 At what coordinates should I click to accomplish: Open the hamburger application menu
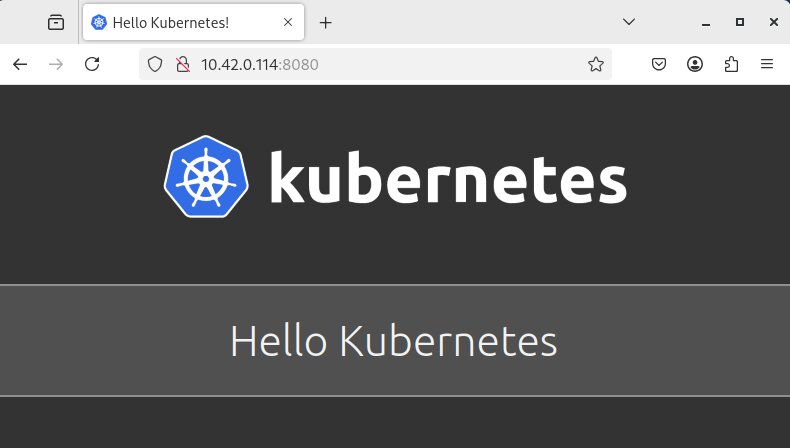pos(767,64)
